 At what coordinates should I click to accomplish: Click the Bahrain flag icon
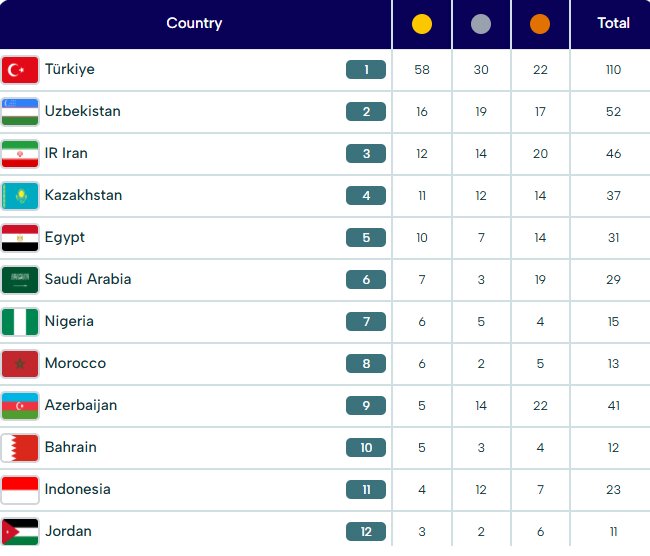coord(20,448)
